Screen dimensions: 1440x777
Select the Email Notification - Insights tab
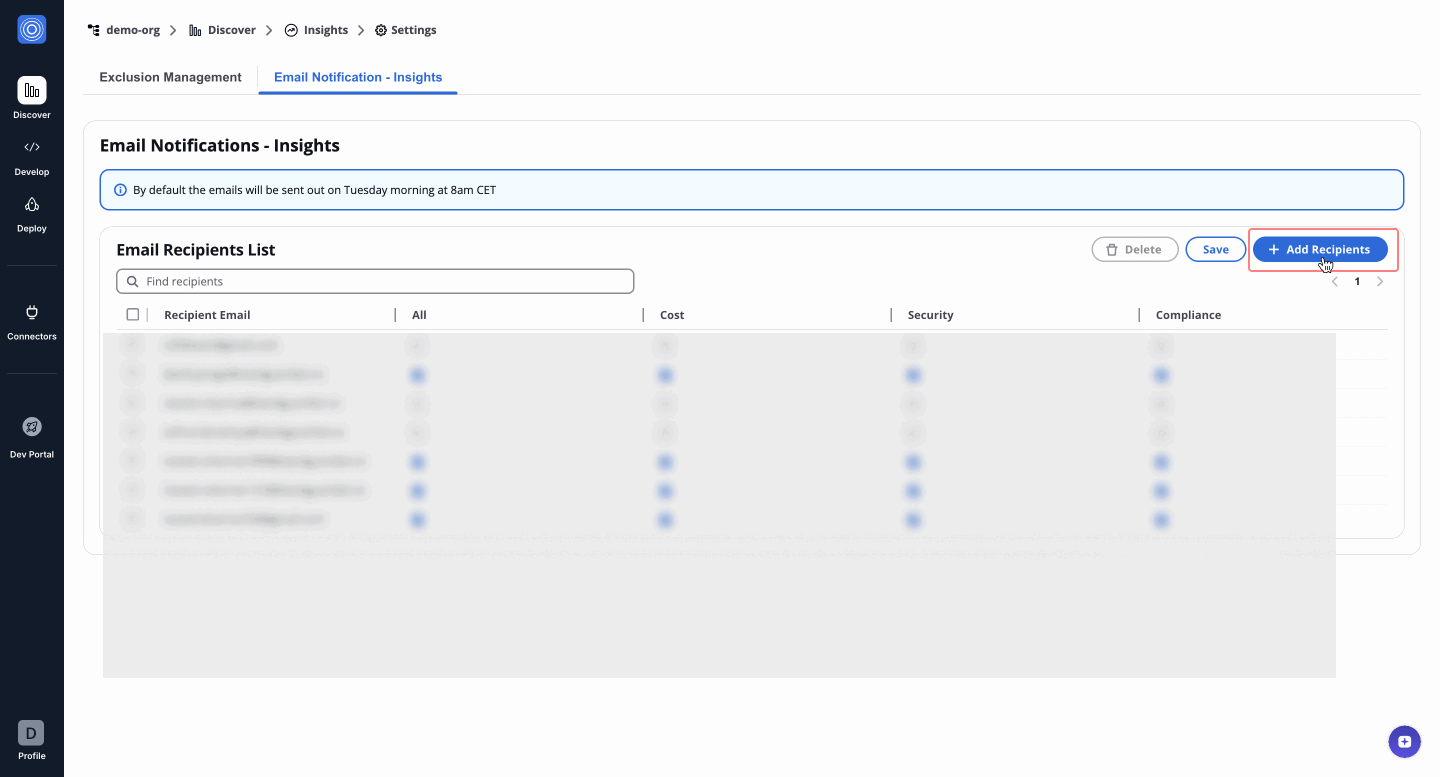[x=357, y=77]
